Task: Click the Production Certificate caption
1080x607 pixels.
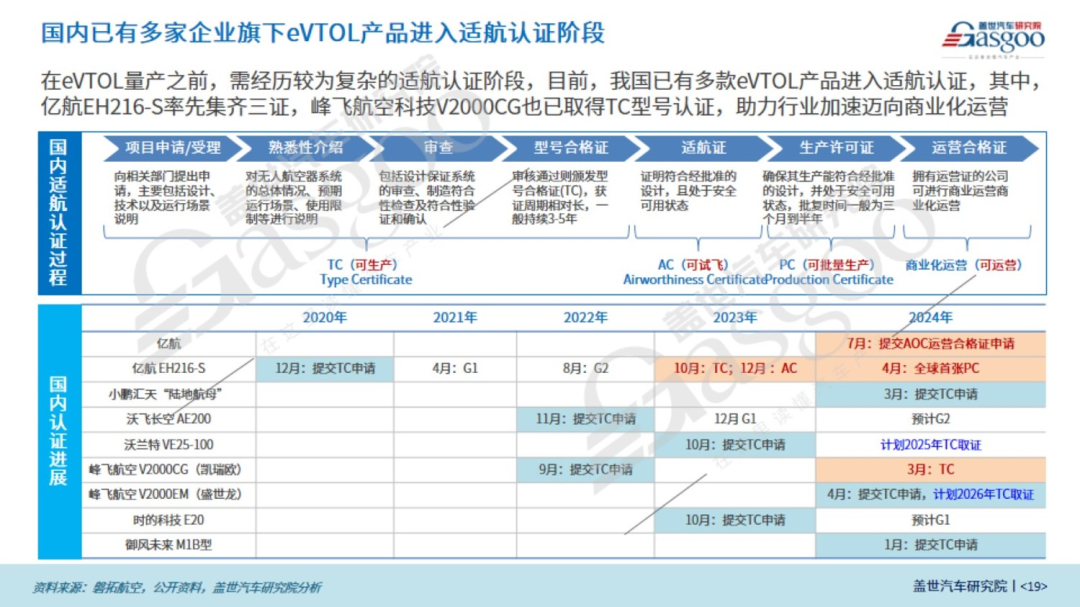Action: 829,280
